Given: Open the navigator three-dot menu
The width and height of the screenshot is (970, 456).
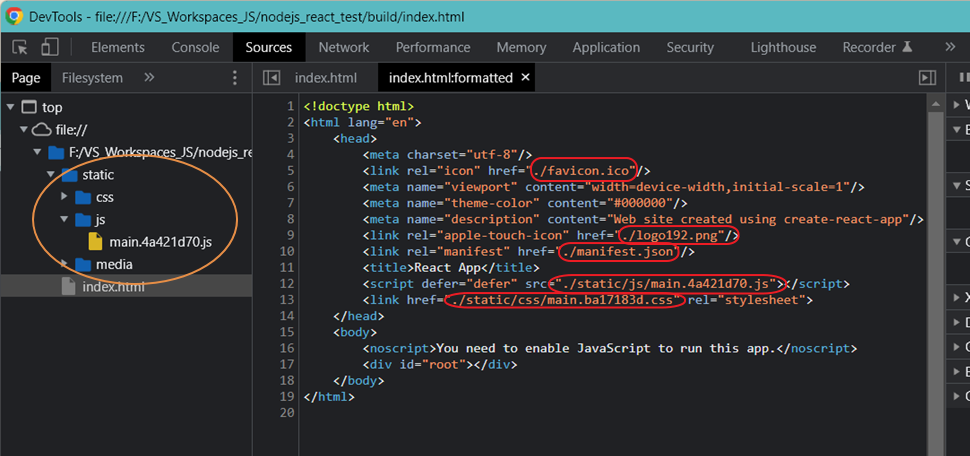Looking at the screenshot, I should (x=234, y=78).
